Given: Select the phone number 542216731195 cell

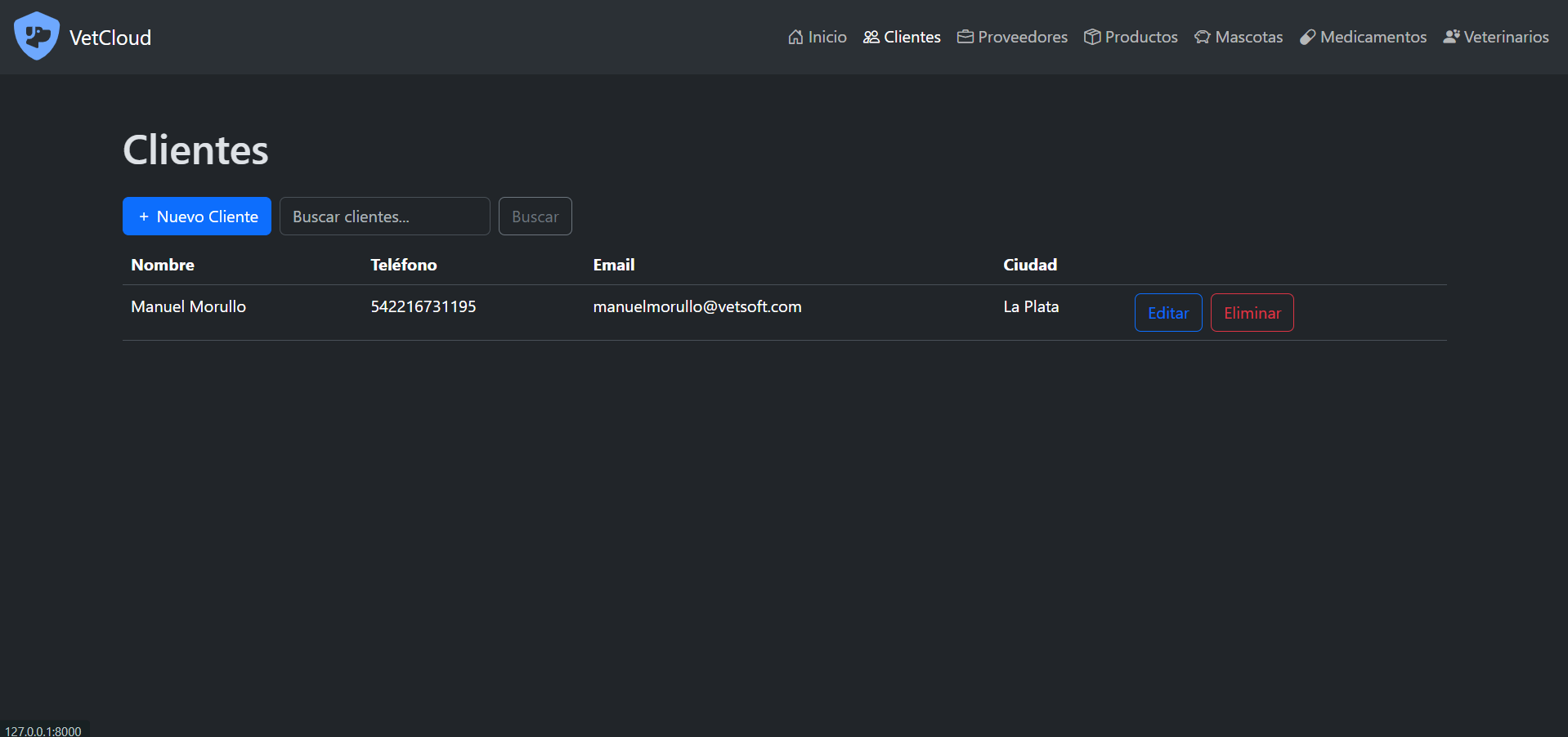Looking at the screenshot, I should pos(423,307).
